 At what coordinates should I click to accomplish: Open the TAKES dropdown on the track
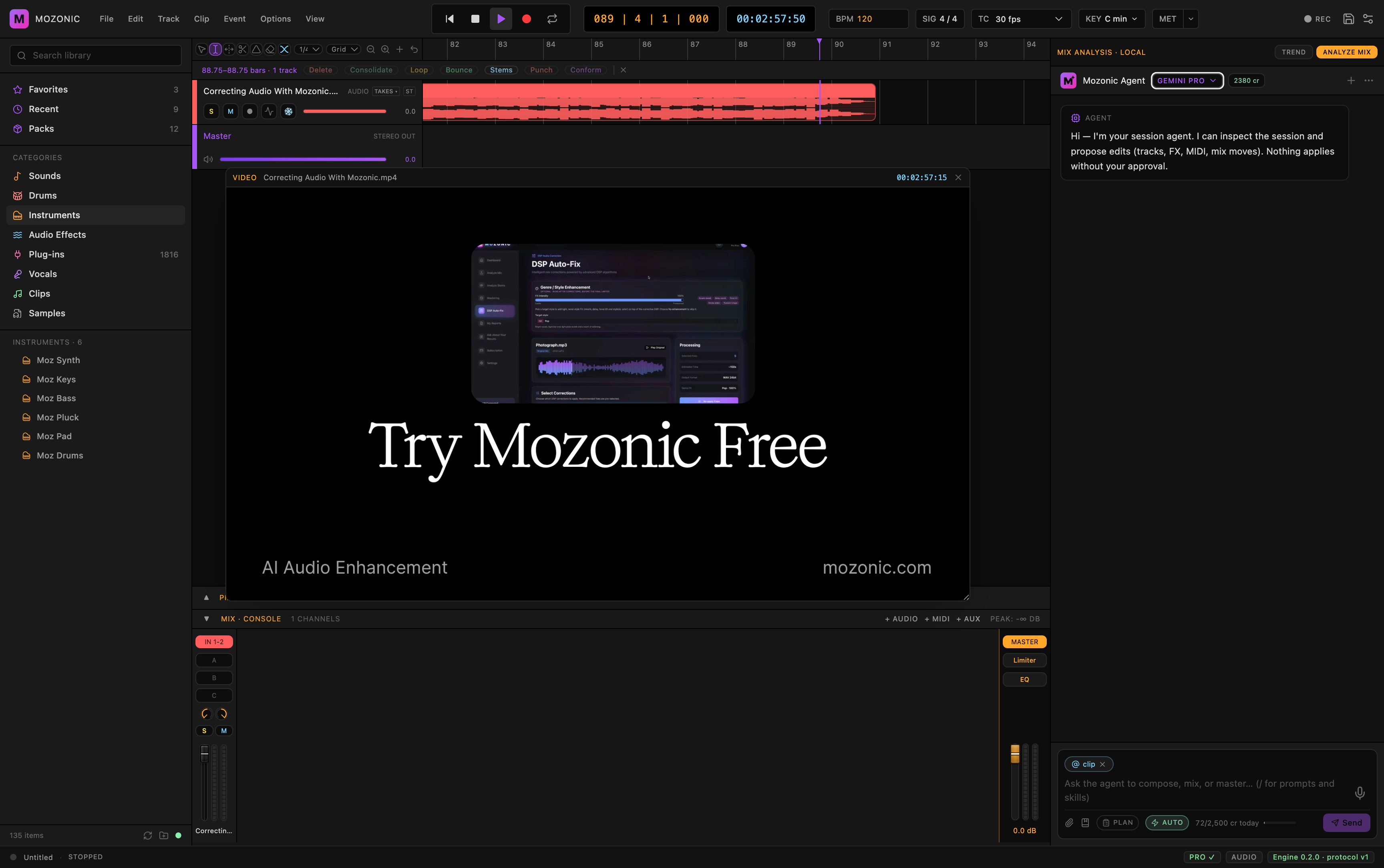[x=386, y=91]
